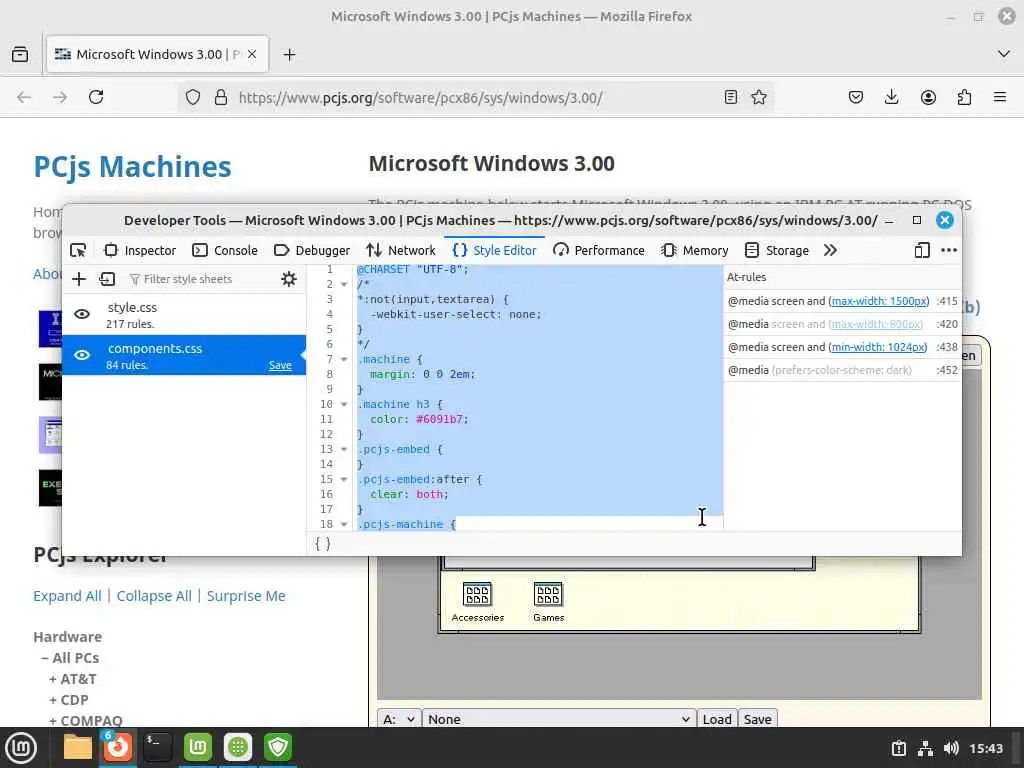The image size is (1024, 768).
Task: Open the Memory tab
Action: (x=695, y=251)
